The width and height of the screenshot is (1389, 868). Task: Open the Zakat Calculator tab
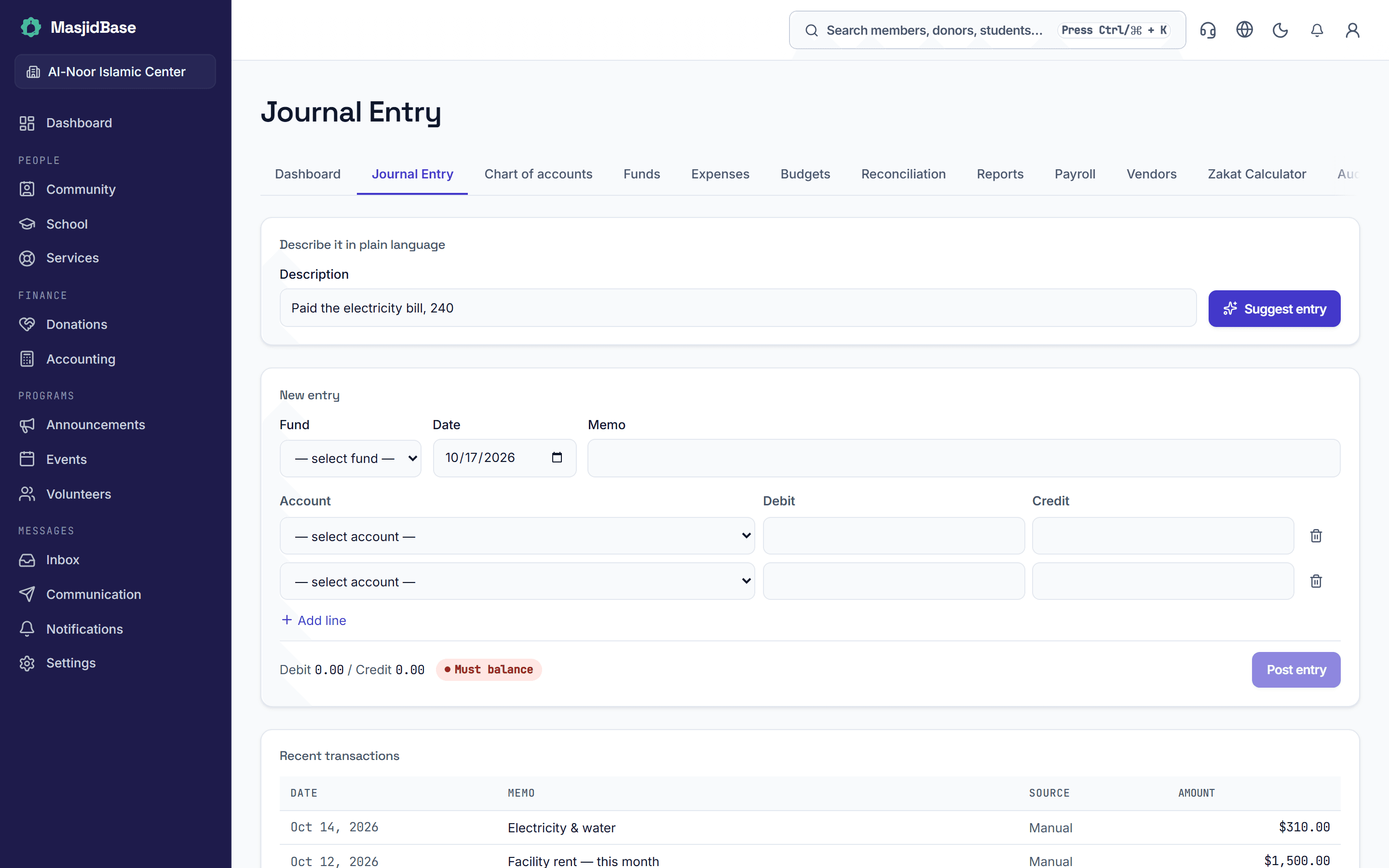tap(1256, 174)
